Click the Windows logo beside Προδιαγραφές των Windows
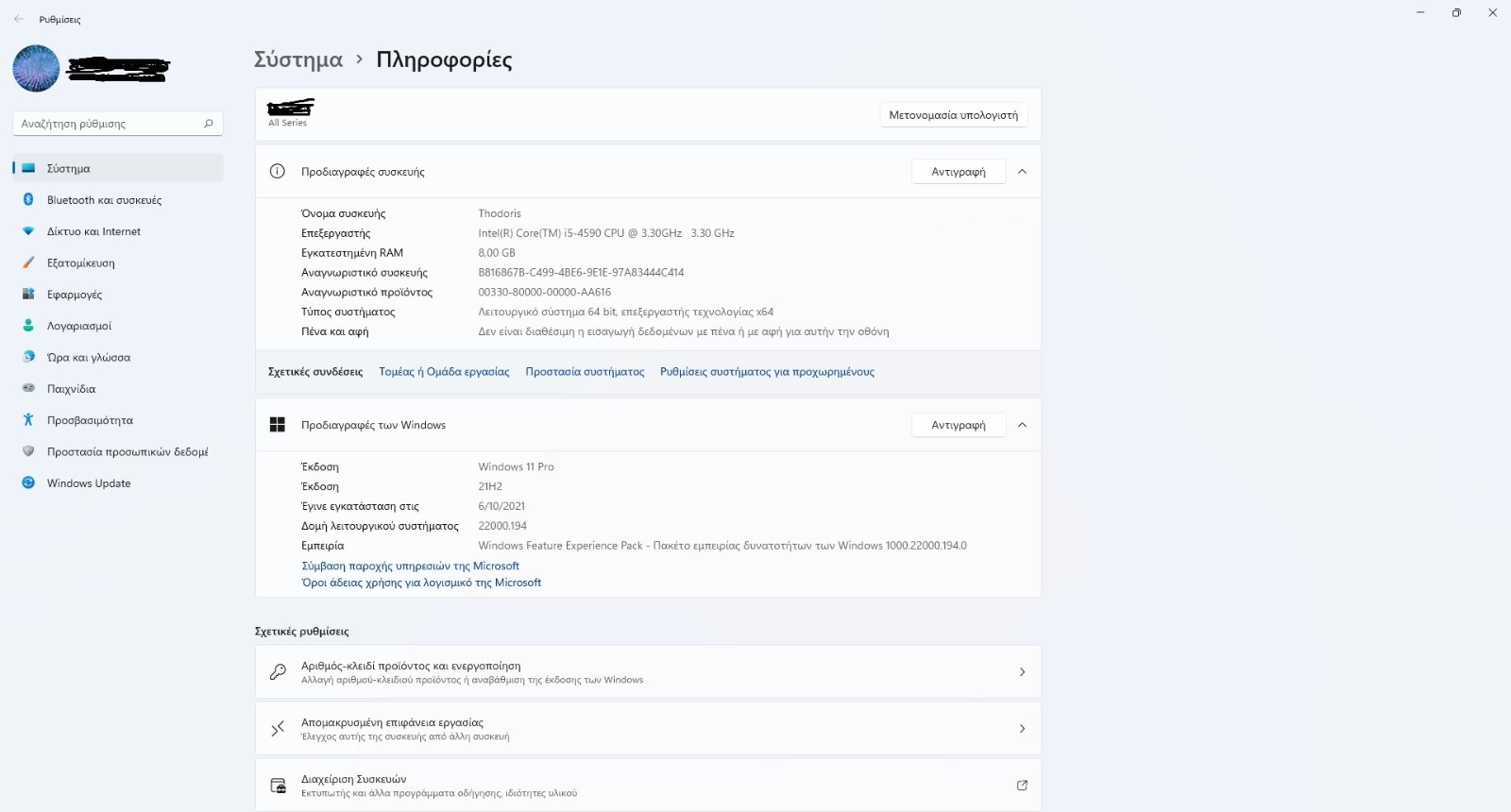Screen dimensions: 1511x812 (278, 425)
